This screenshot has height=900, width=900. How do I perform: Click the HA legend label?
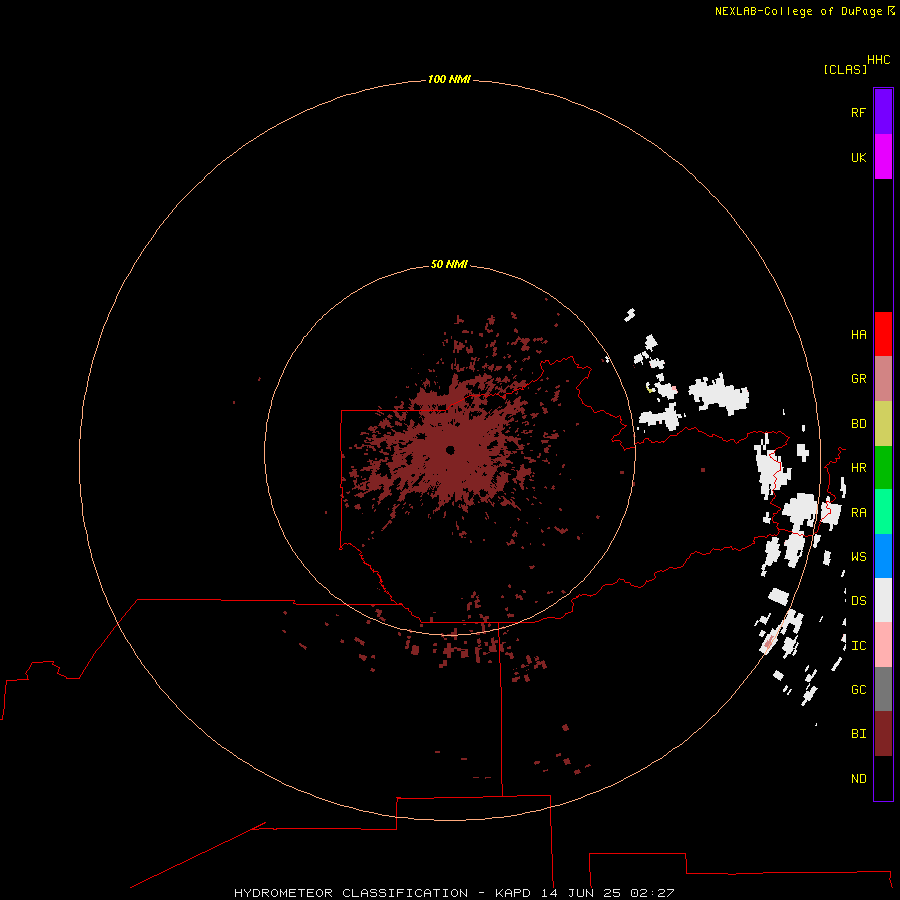(x=858, y=334)
